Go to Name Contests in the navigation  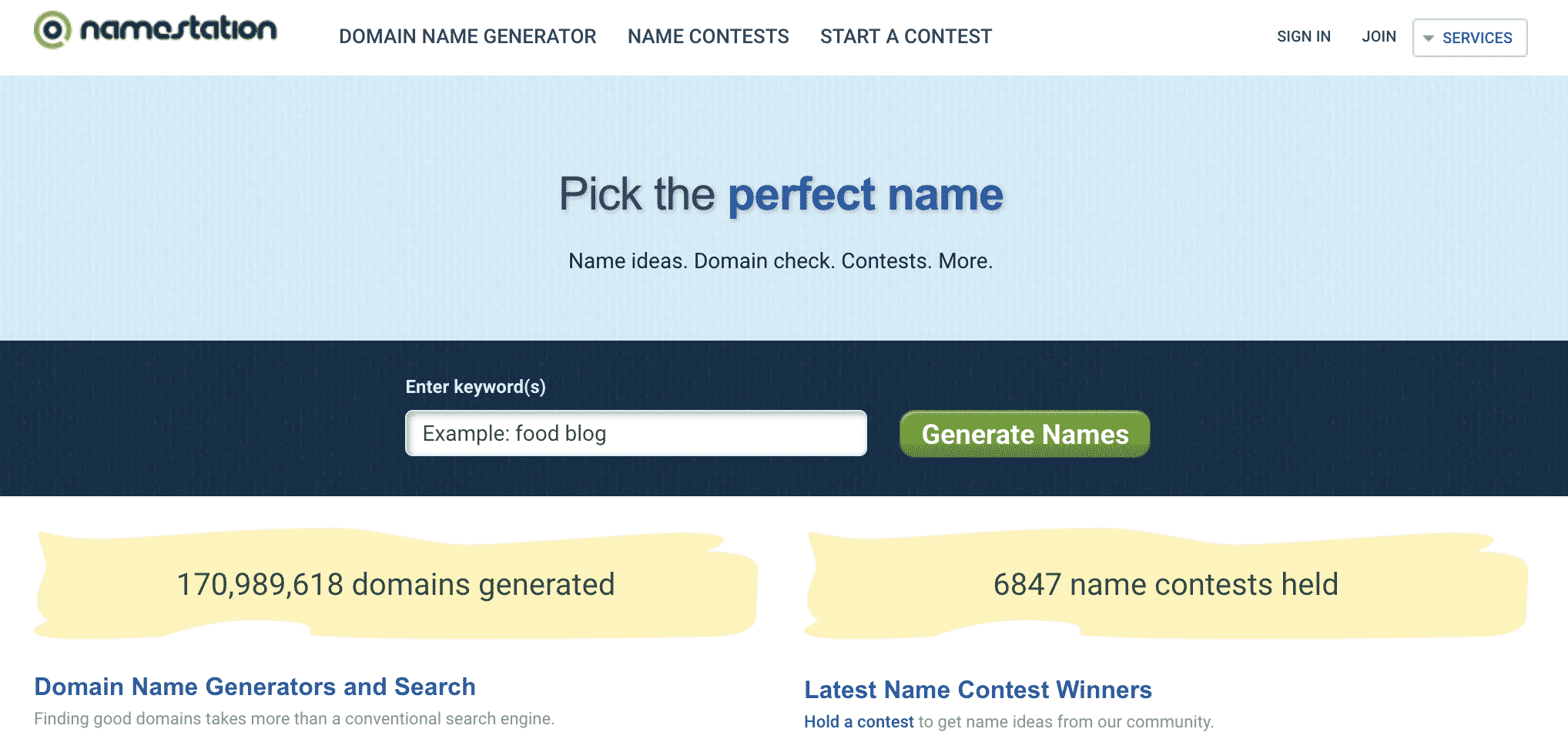[708, 36]
